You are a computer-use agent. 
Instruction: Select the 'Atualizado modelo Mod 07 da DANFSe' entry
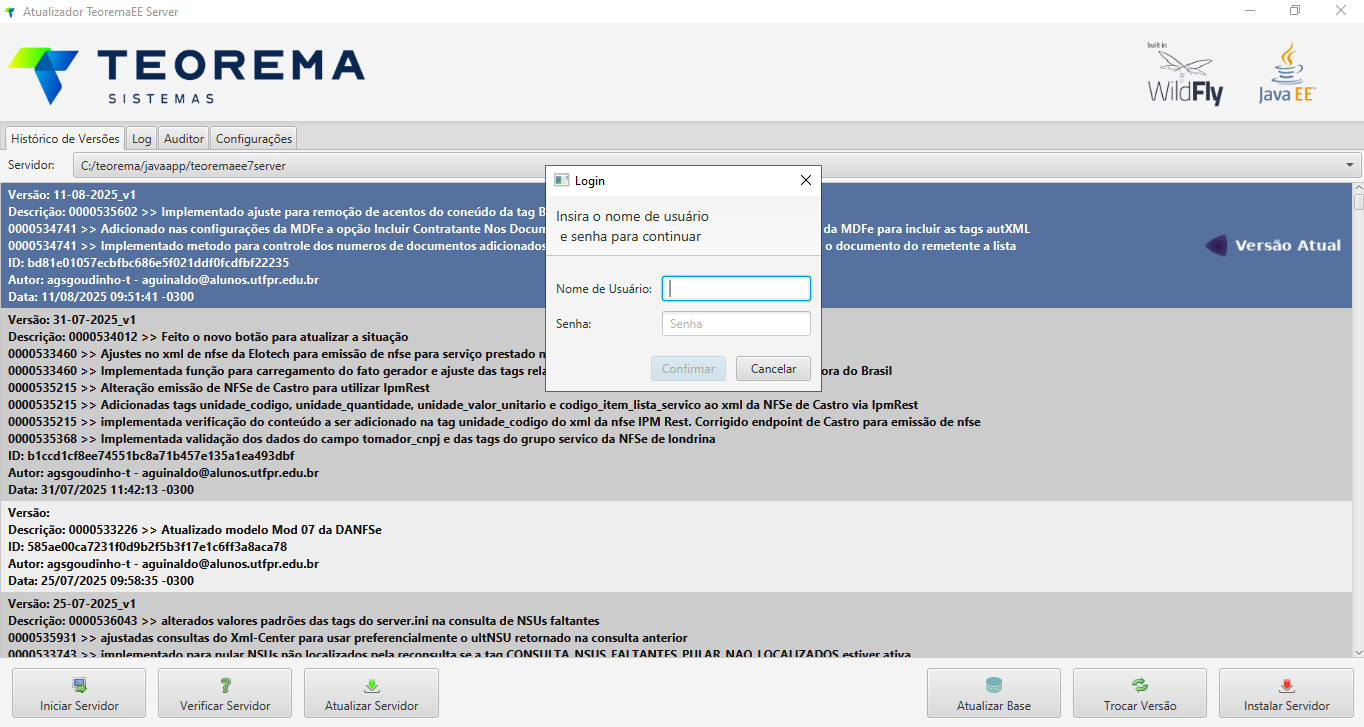(676, 547)
